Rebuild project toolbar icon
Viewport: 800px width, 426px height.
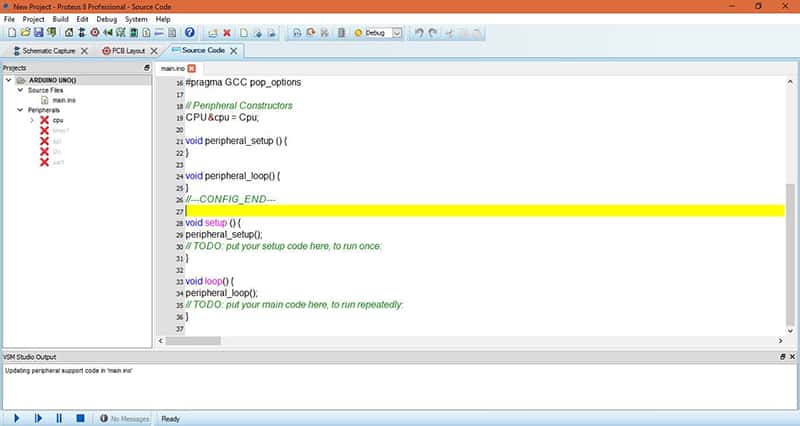tap(311, 33)
